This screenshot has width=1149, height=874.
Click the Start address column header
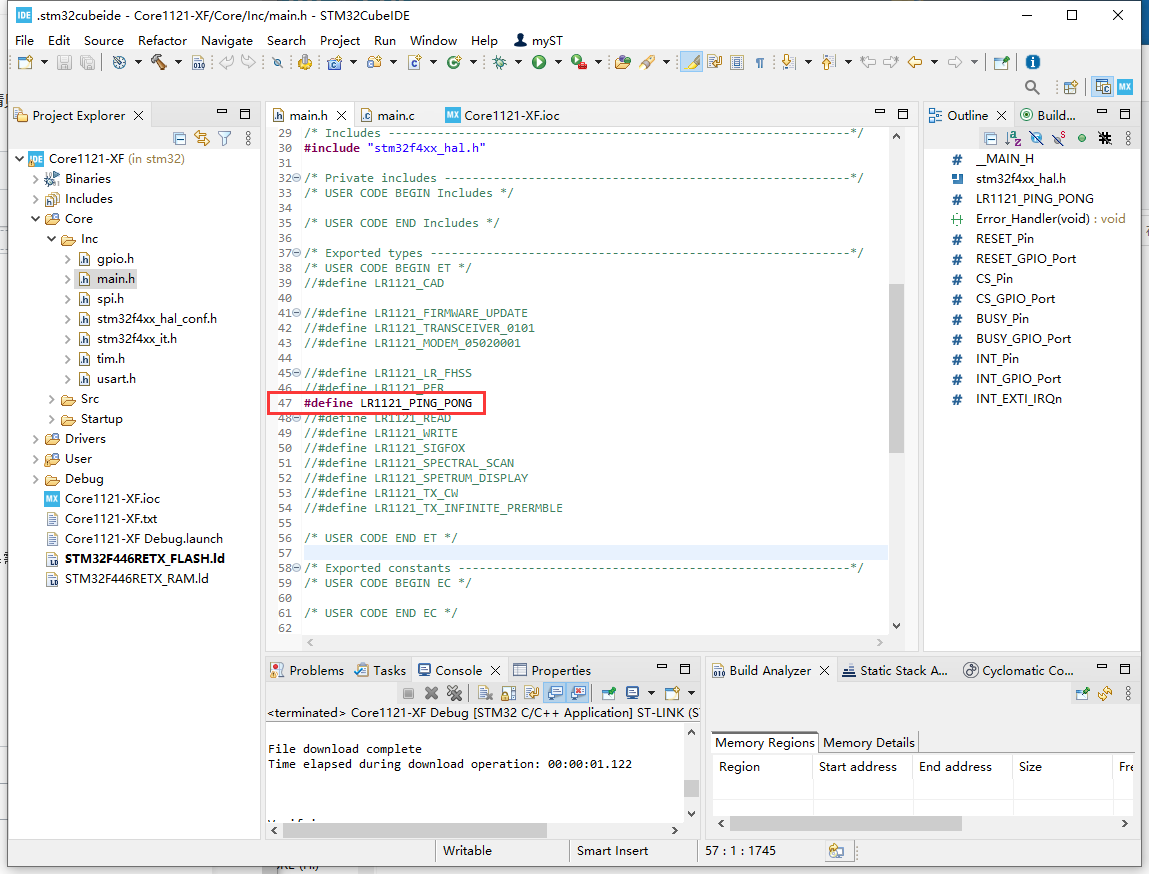point(857,766)
